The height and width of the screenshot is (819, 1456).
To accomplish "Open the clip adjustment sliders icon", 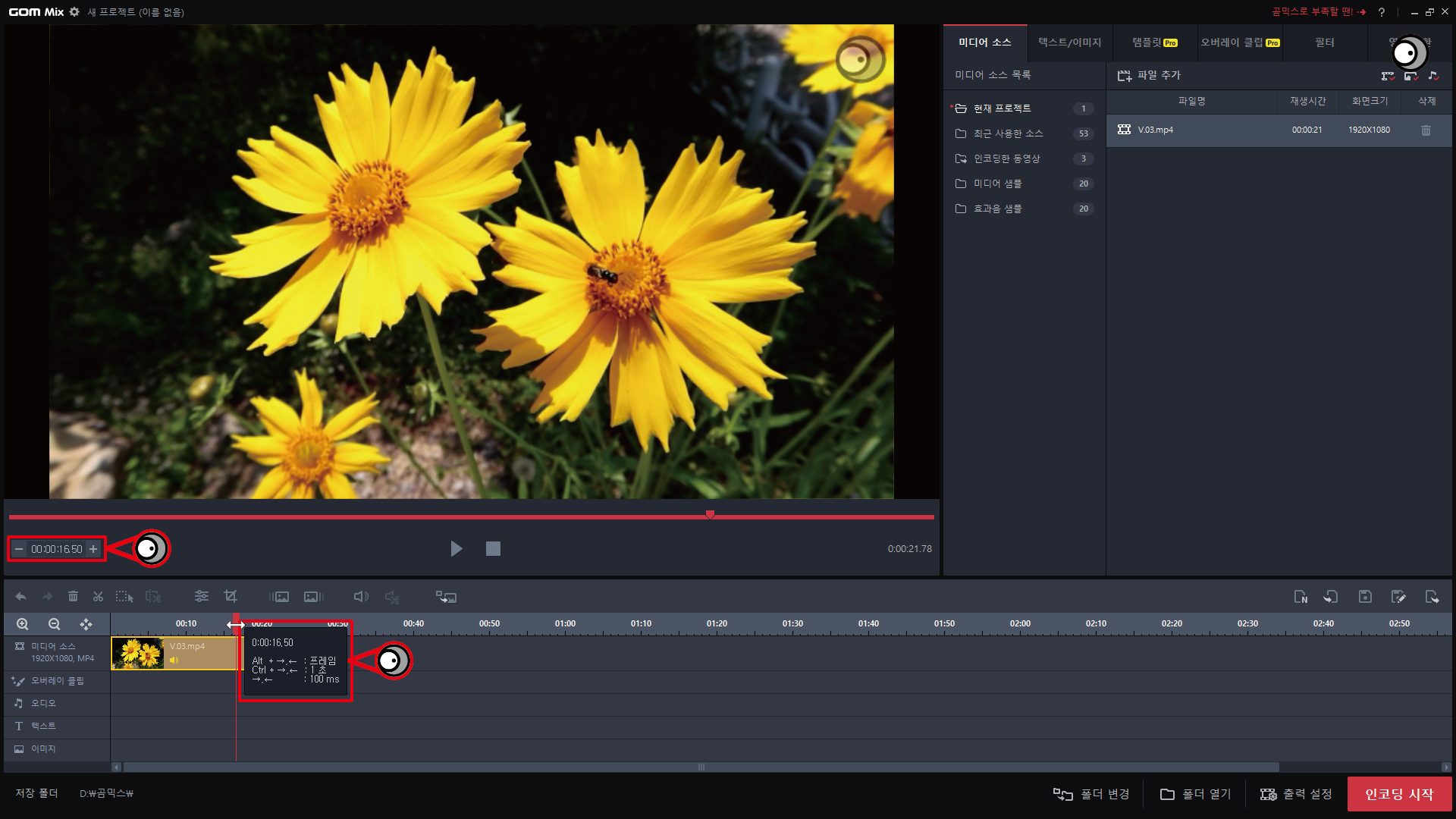I will (201, 597).
